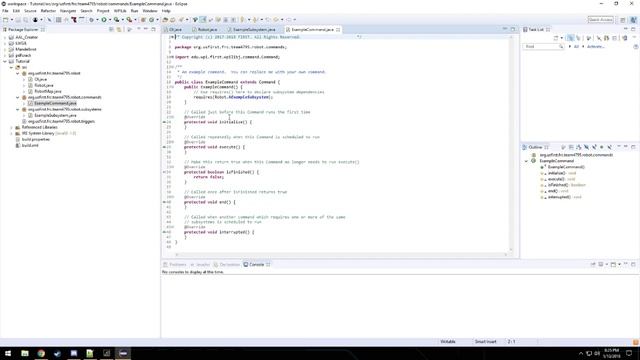The width and height of the screenshot is (640, 360).
Task: Click the All filter in Task List
Action: tap(576, 47)
